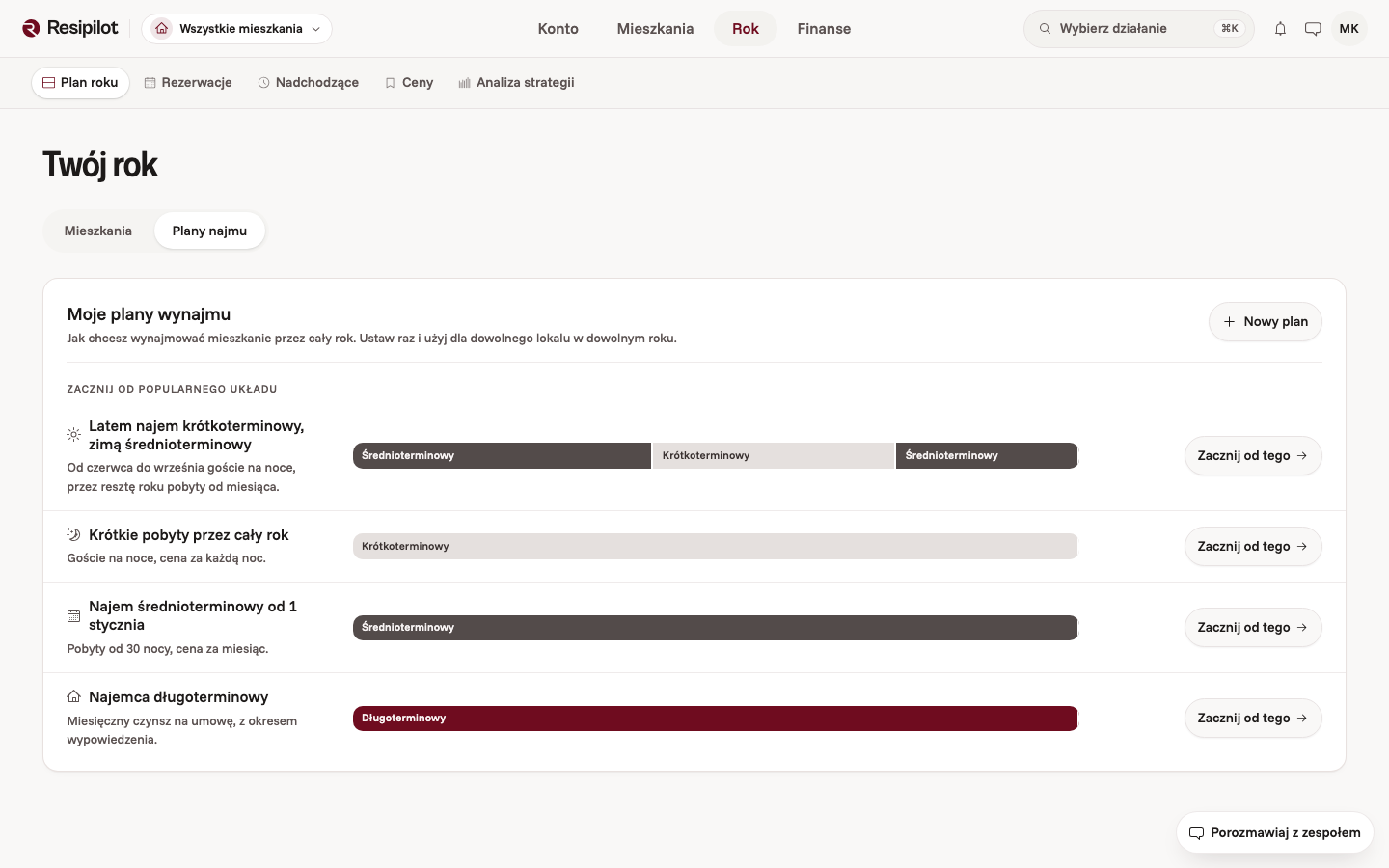Viewport: 1389px width, 868px height.
Task: Click the full-year Krótkoterminowy bar
Action: pyautogui.click(x=715, y=547)
